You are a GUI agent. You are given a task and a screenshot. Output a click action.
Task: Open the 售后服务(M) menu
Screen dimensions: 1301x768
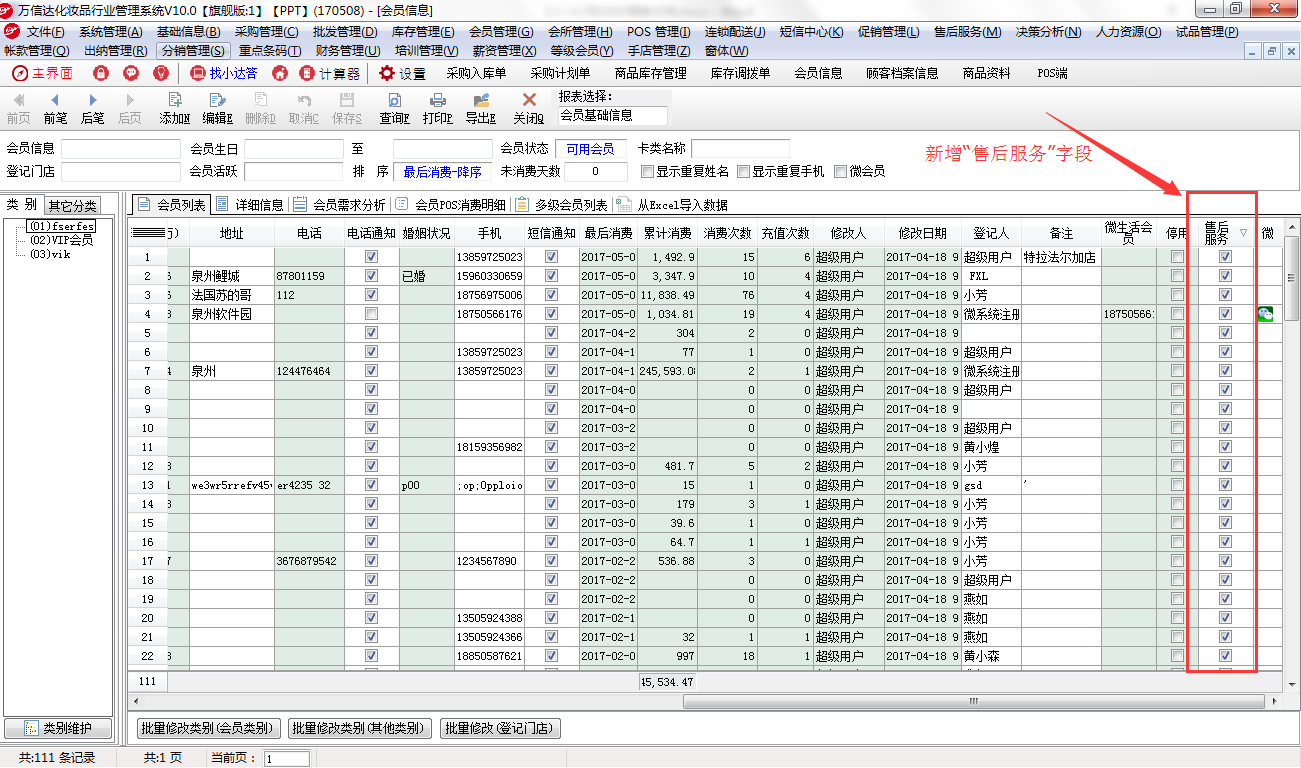click(967, 32)
